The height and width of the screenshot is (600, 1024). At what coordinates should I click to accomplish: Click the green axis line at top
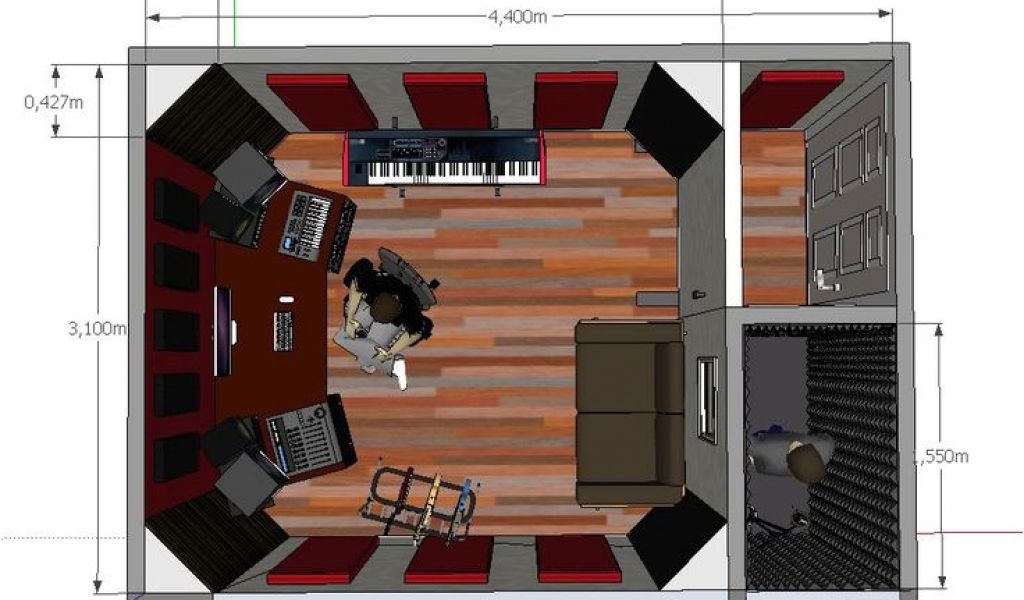[x=234, y=22]
